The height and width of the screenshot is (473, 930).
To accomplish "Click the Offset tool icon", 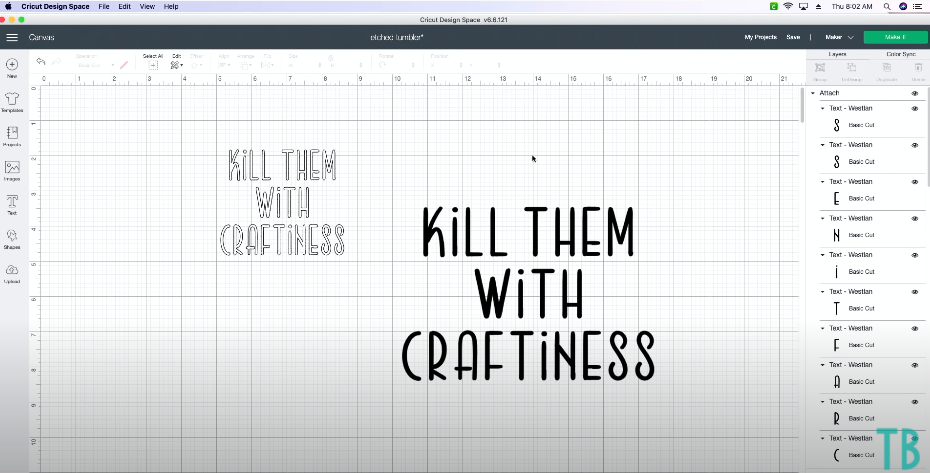I will coord(196,65).
